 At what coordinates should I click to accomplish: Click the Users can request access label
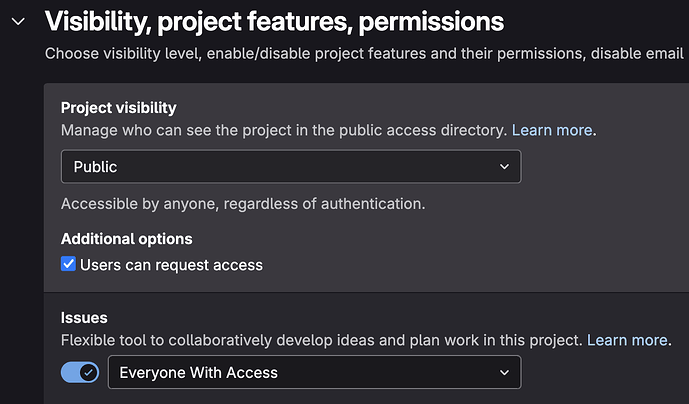[x=171, y=265]
